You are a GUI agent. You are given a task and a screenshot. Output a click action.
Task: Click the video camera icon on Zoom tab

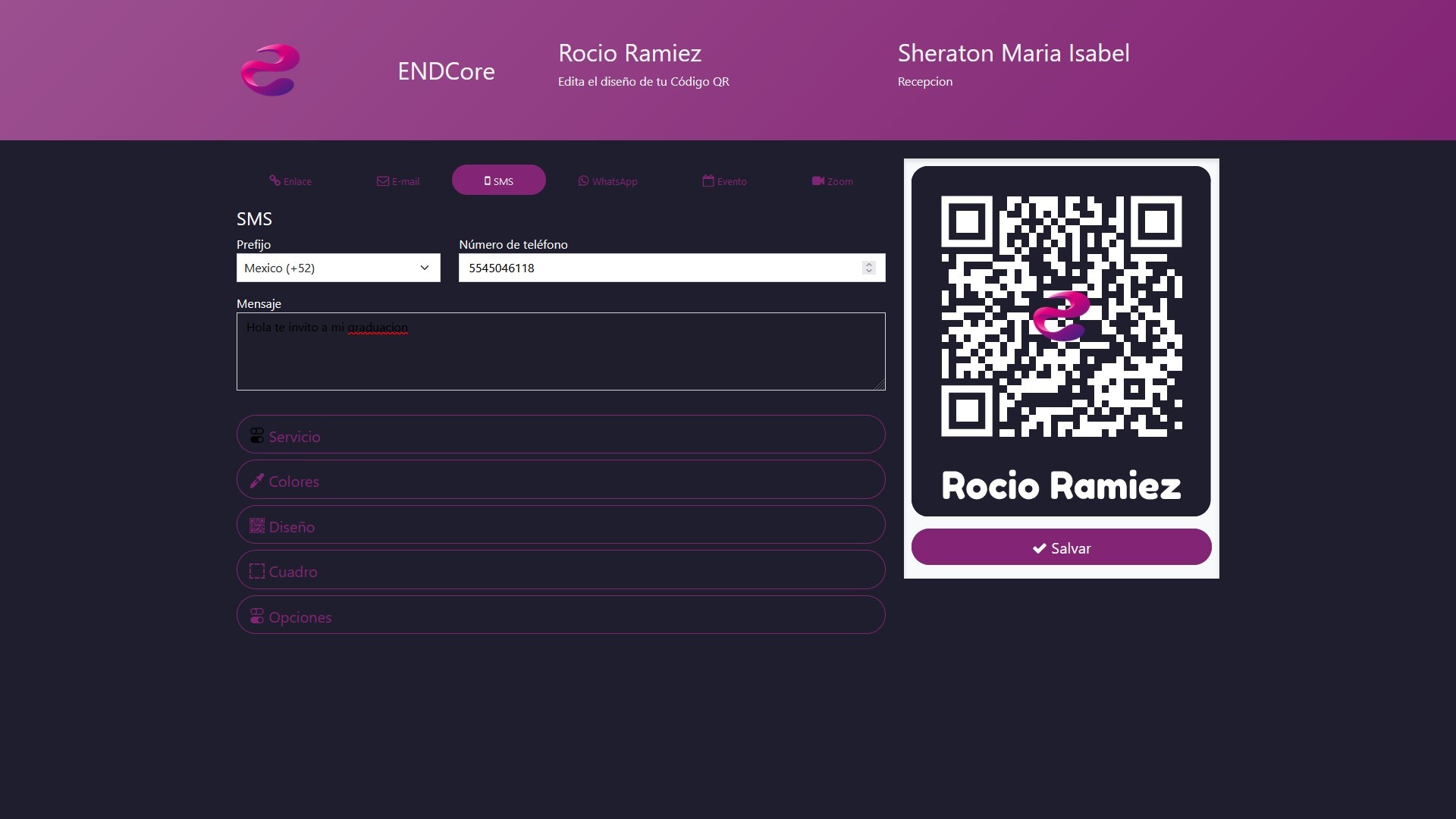[x=817, y=181]
